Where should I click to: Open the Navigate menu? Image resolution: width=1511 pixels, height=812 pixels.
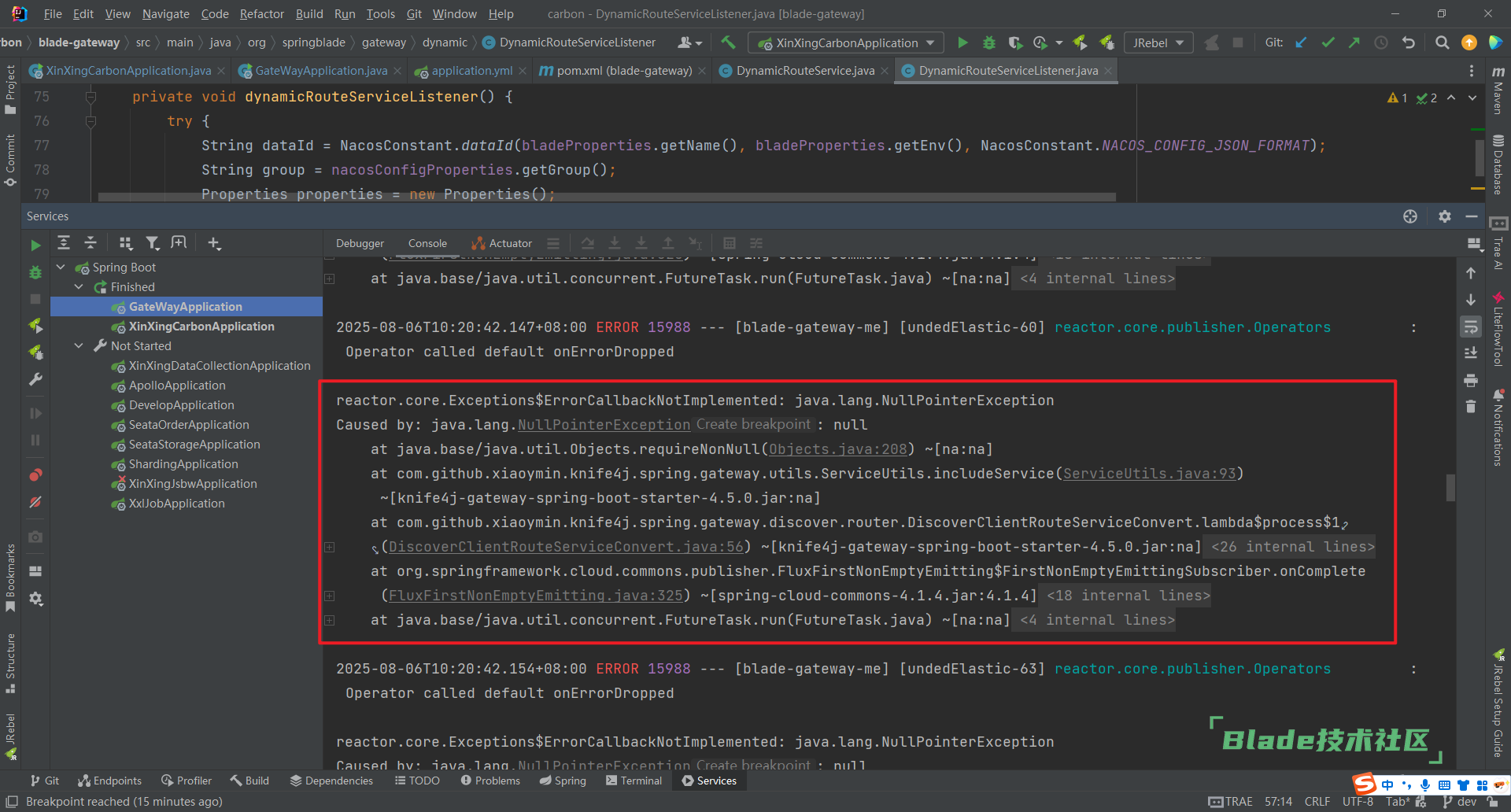(x=165, y=14)
